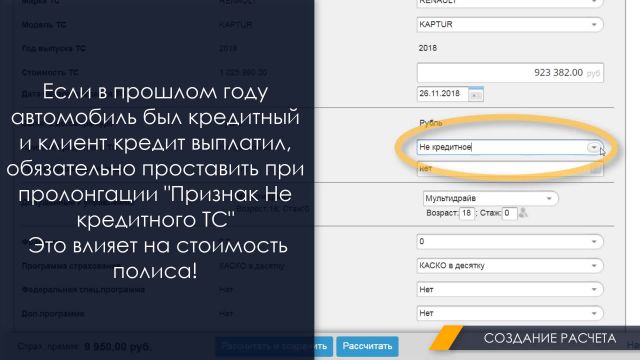Screen dimensions: 640x360
Task: Open the calendar picker icon next to date
Action: pos(476,95)
